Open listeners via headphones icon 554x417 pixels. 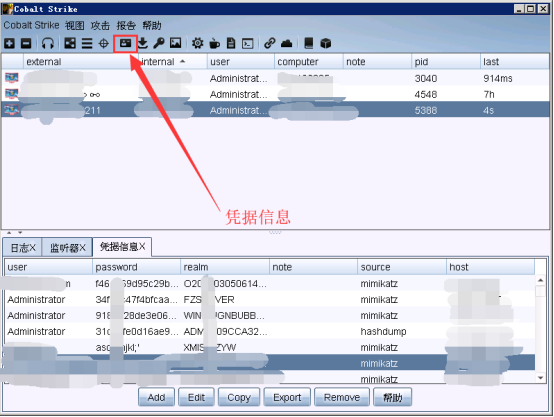coord(48,43)
